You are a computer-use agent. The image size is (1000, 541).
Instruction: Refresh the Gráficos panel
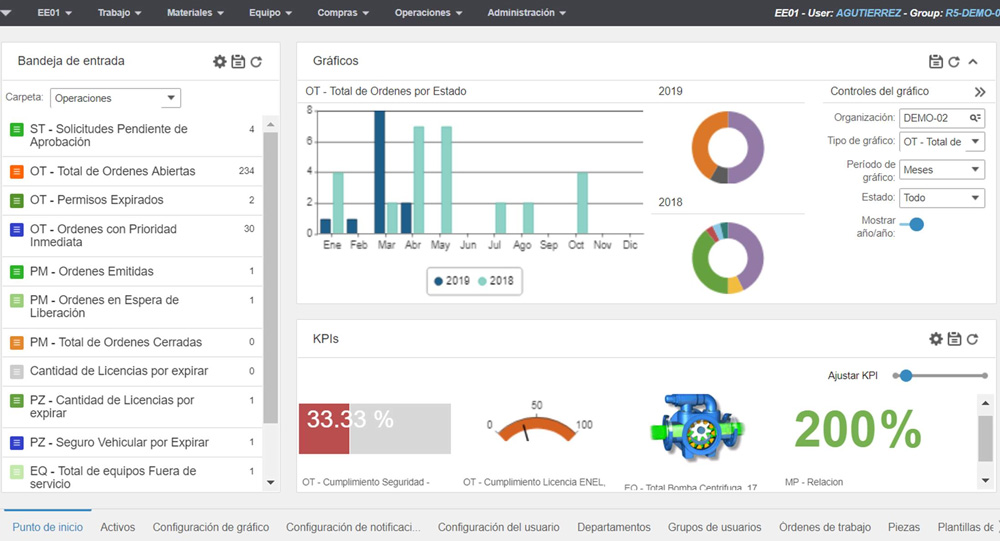954,62
